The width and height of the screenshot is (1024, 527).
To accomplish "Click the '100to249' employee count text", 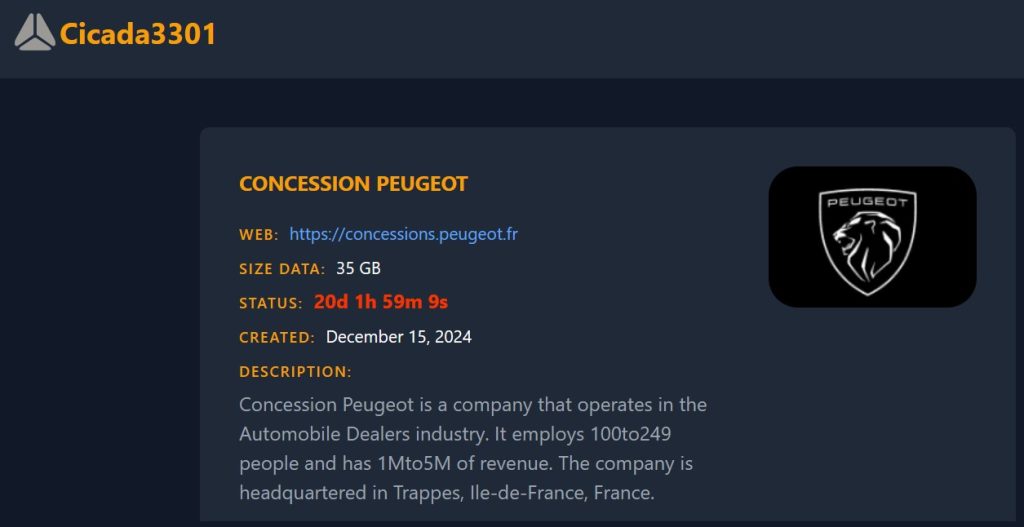I will 630,434.
